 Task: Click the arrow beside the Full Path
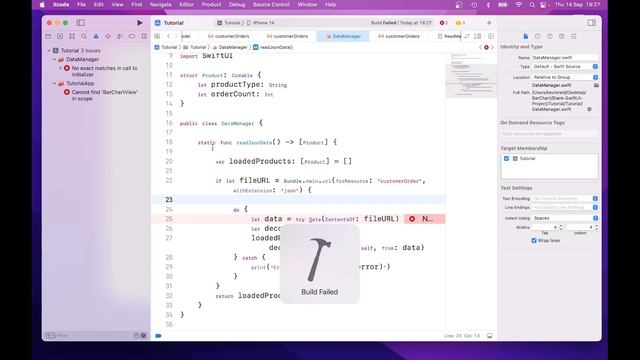tap(589, 109)
